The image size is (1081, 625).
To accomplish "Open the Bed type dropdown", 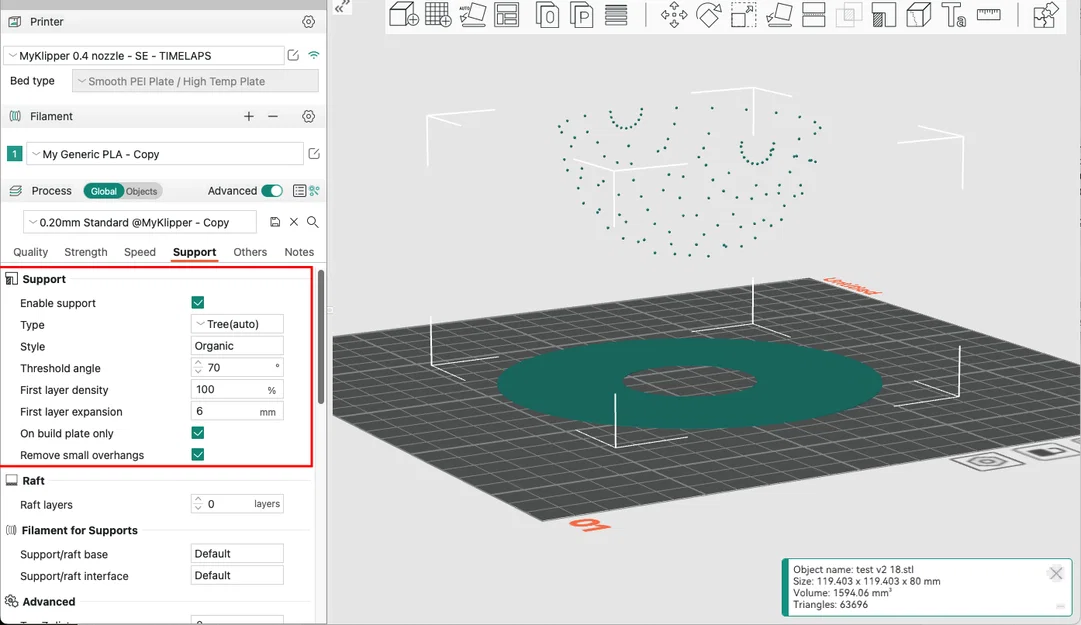I will coord(195,81).
